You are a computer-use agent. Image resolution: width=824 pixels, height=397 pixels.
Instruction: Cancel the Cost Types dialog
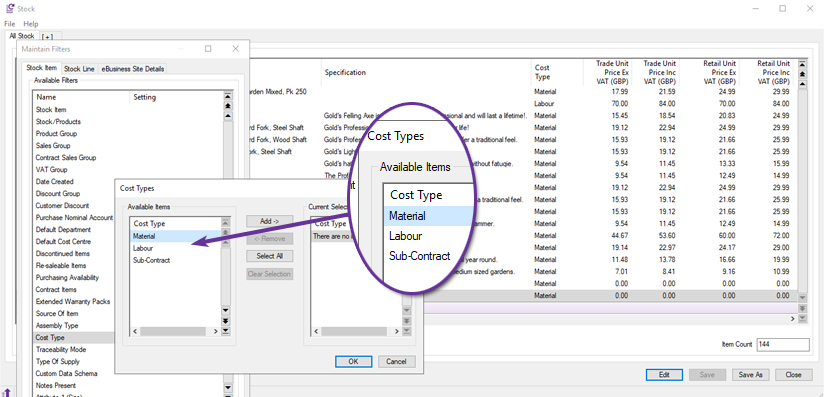(396, 361)
